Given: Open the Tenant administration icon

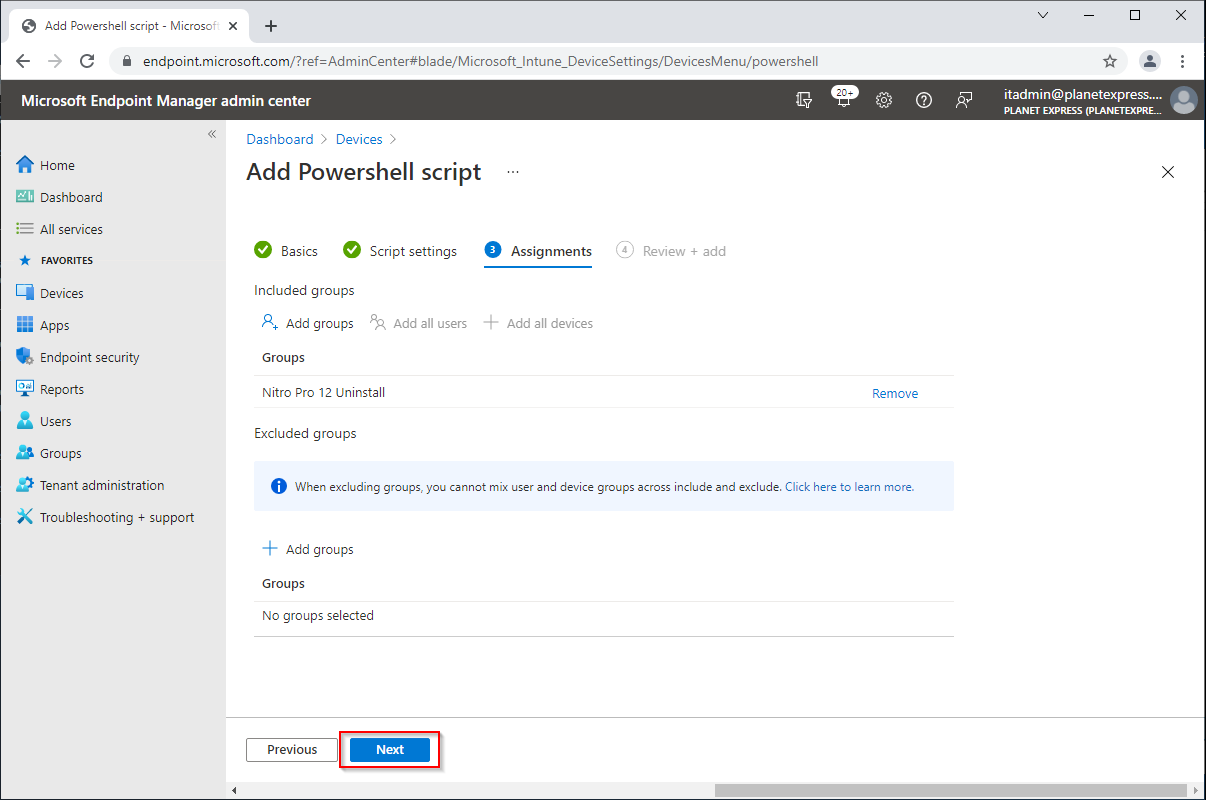Looking at the screenshot, I should pos(25,485).
